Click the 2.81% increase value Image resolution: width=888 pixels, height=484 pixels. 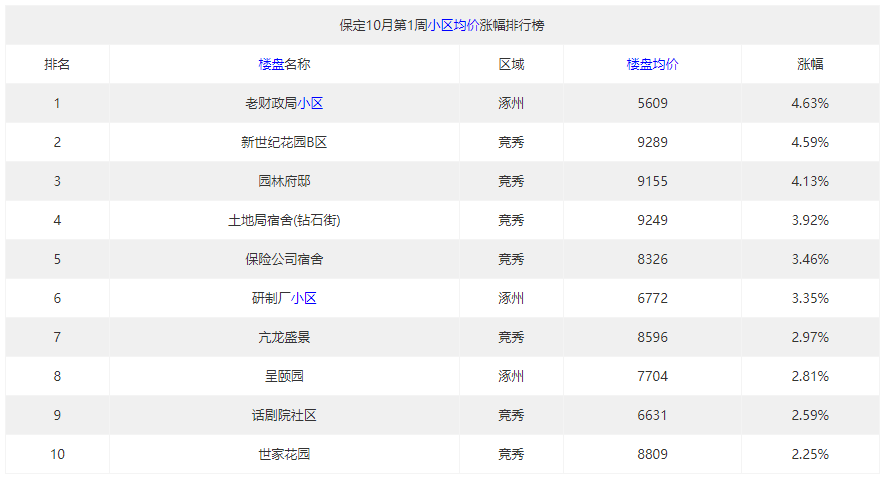tap(810, 377)
